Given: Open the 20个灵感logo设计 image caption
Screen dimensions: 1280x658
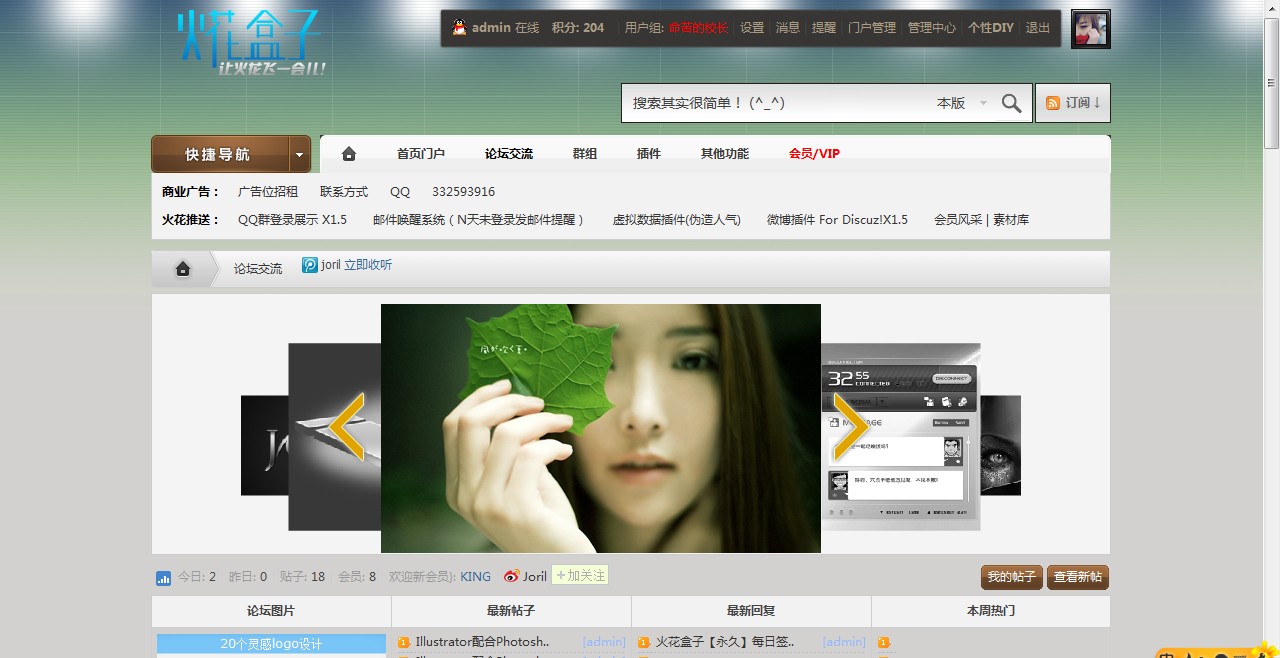Looking at the screenshot, I should tap(271, 644).
